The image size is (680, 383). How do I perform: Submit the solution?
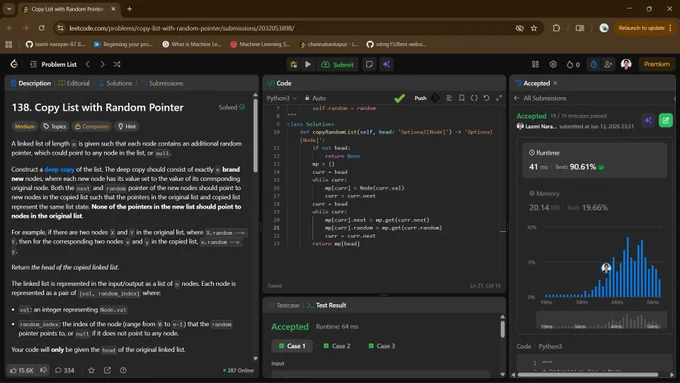[337, 64]
